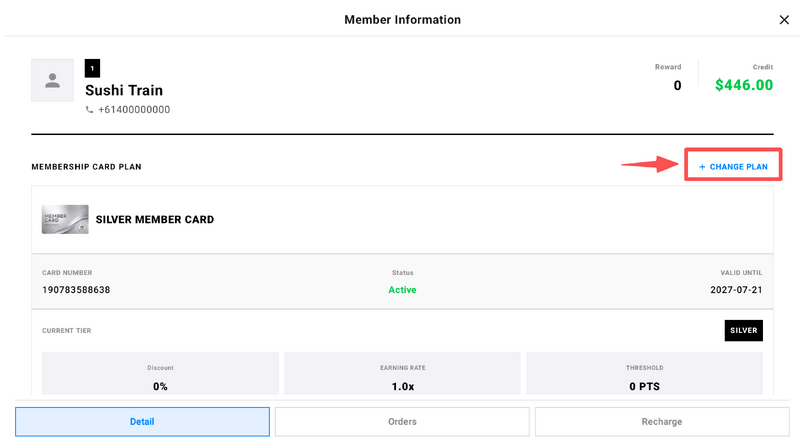Switch to the Orders tab
This screenshot has height=444, width=800.
click(x=402, y=422)
